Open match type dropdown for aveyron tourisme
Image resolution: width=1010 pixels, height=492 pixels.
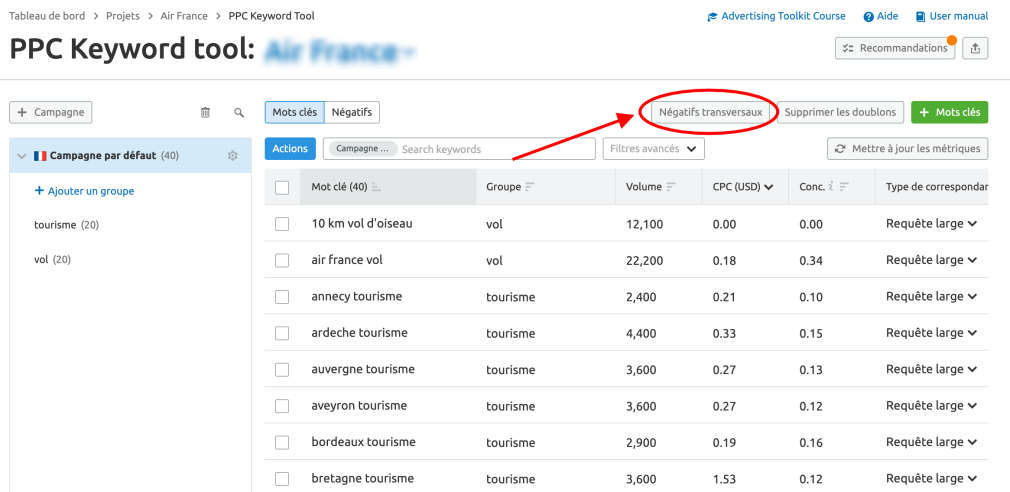931,406
